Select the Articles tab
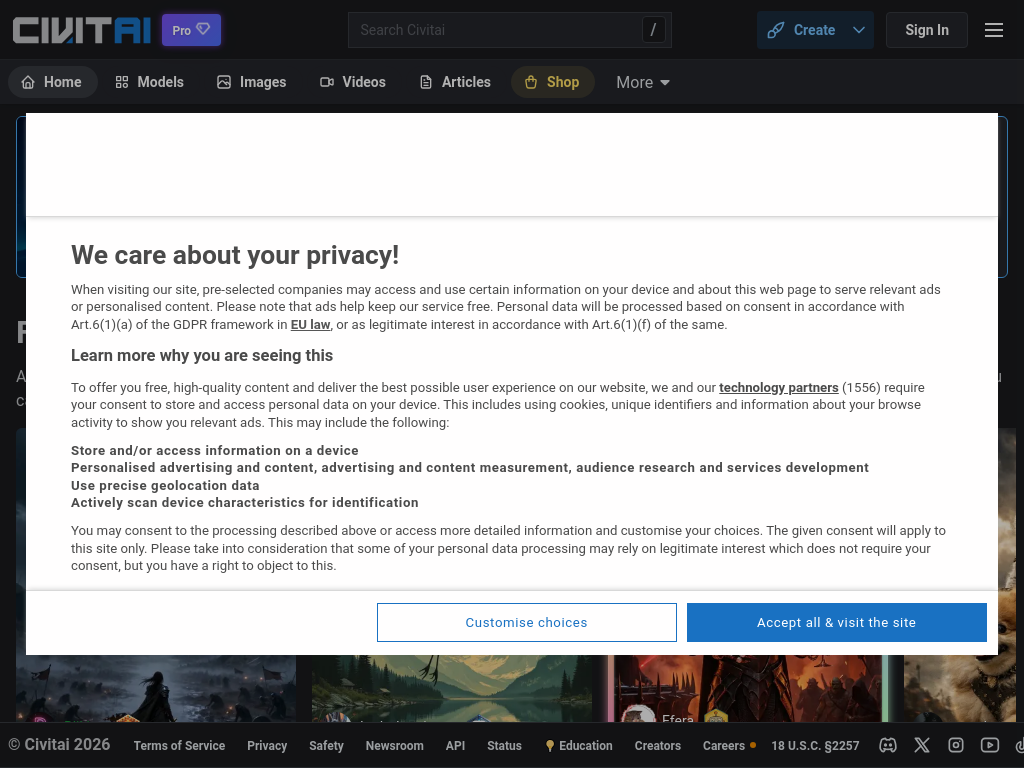Image resolution: width=1024 pixels, height=768 pixels. pyautogui.click(x=455, y=82)
